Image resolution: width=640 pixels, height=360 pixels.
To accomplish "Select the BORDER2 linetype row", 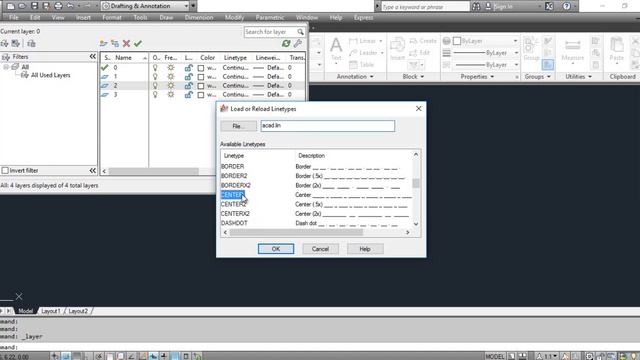I will (316, 176).
